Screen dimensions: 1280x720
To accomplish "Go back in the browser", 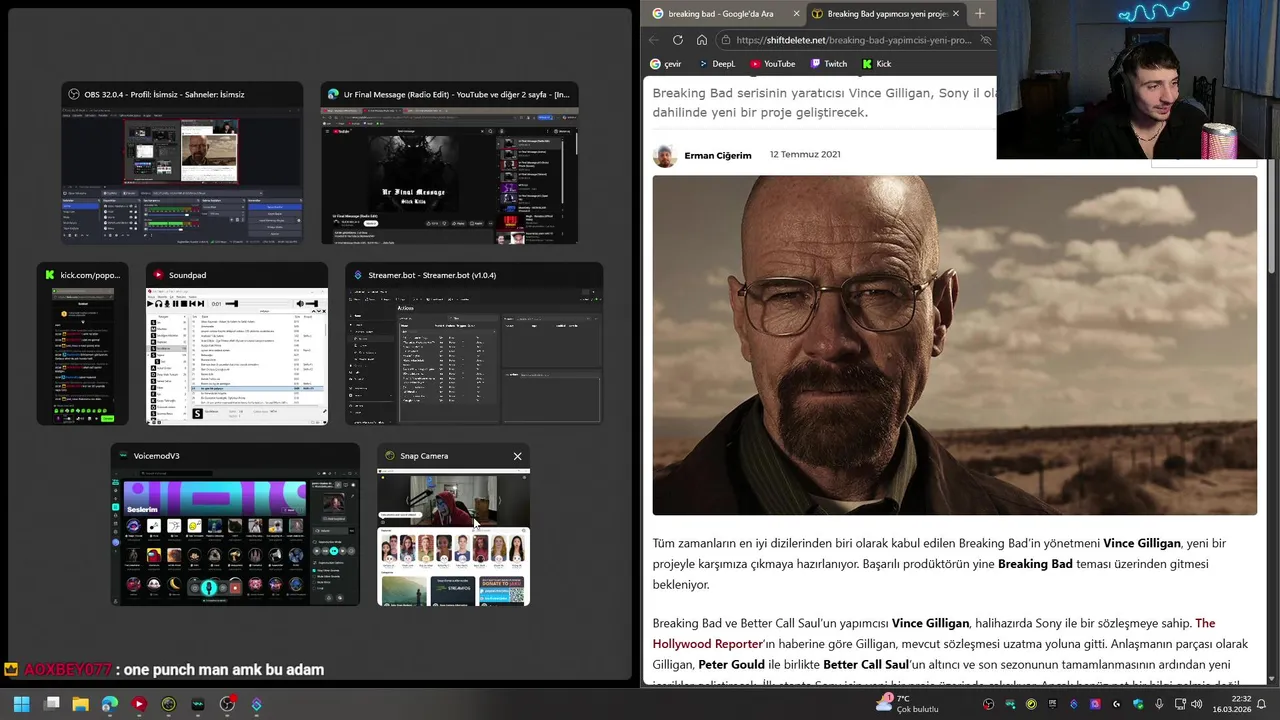I will coord(654,40).
